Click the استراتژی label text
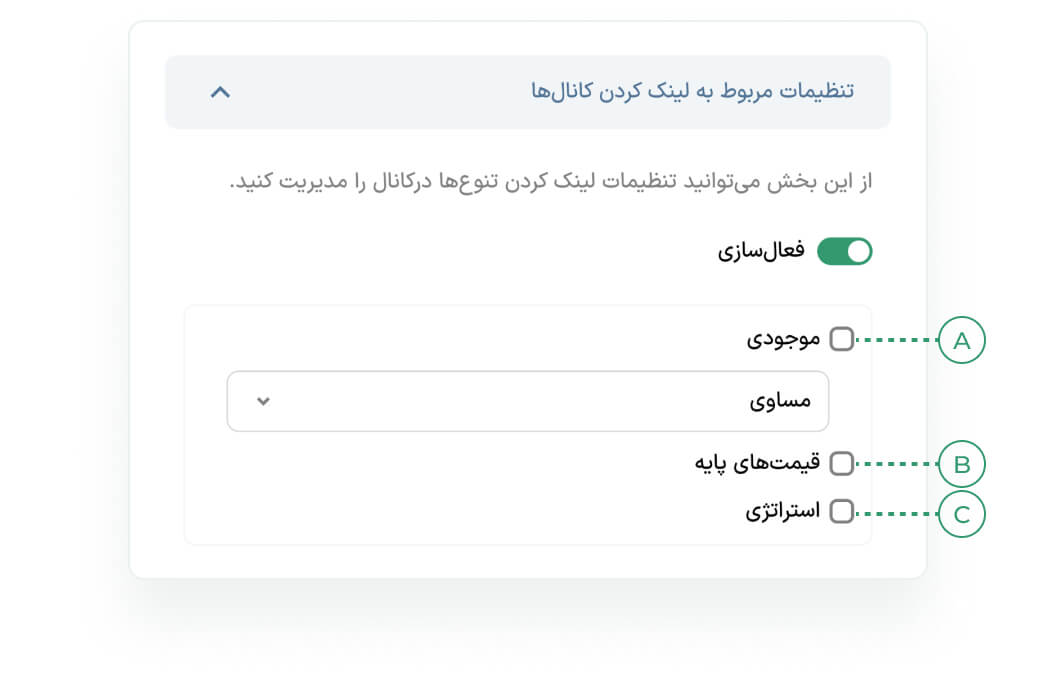 coord(782,512)
